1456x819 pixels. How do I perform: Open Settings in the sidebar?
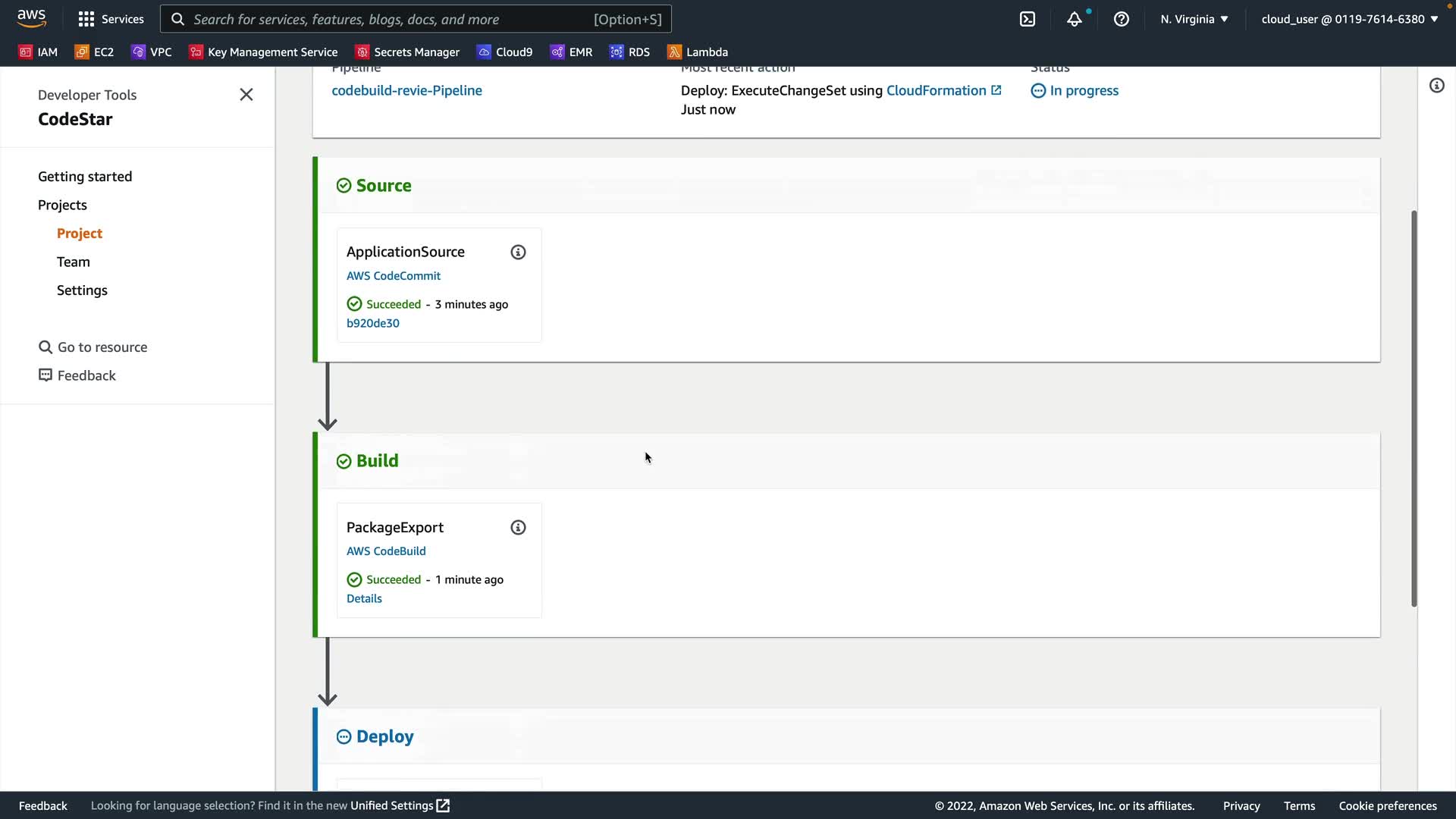pos(82,290)
